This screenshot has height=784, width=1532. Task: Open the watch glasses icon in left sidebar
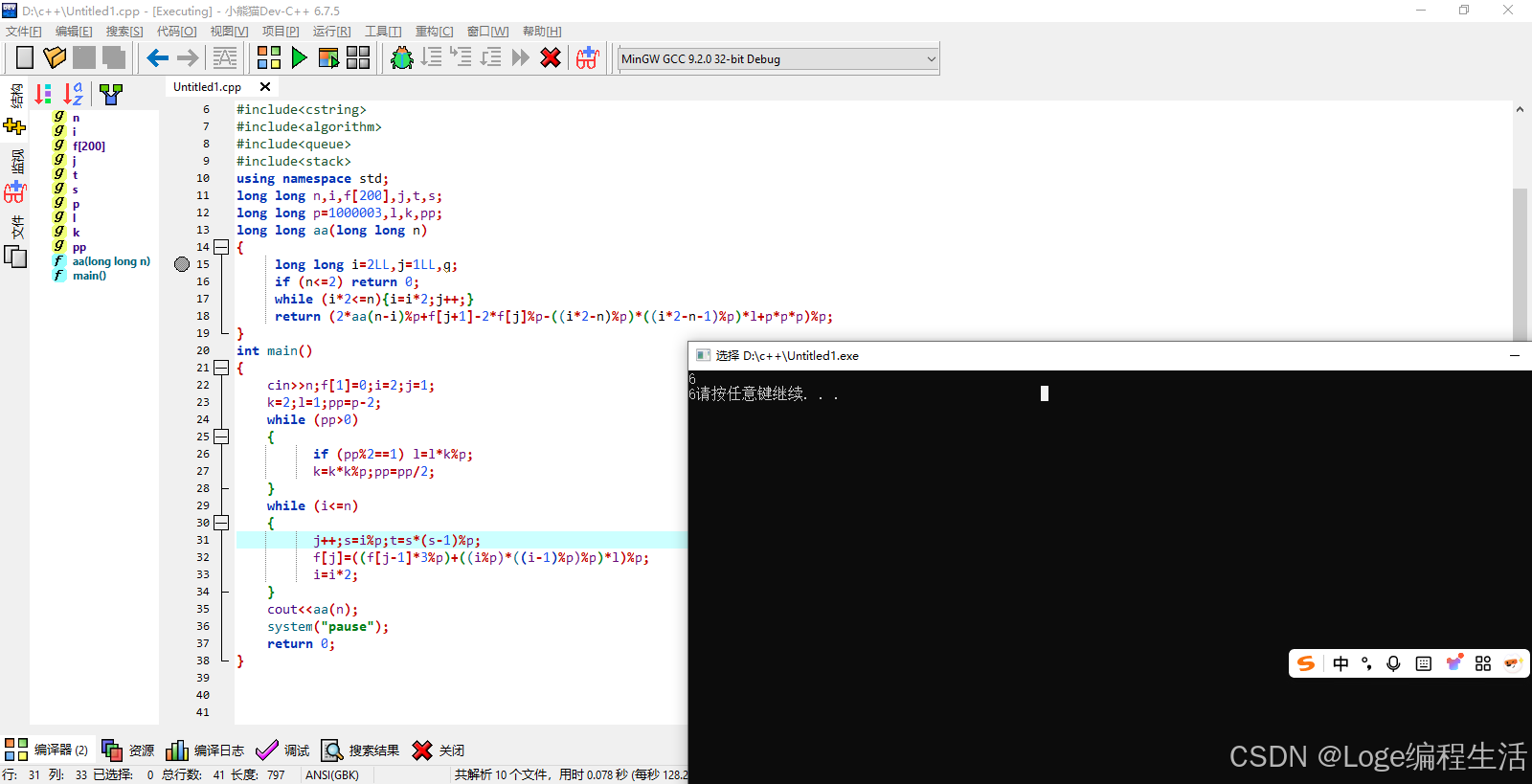click(x=14, y=192)
